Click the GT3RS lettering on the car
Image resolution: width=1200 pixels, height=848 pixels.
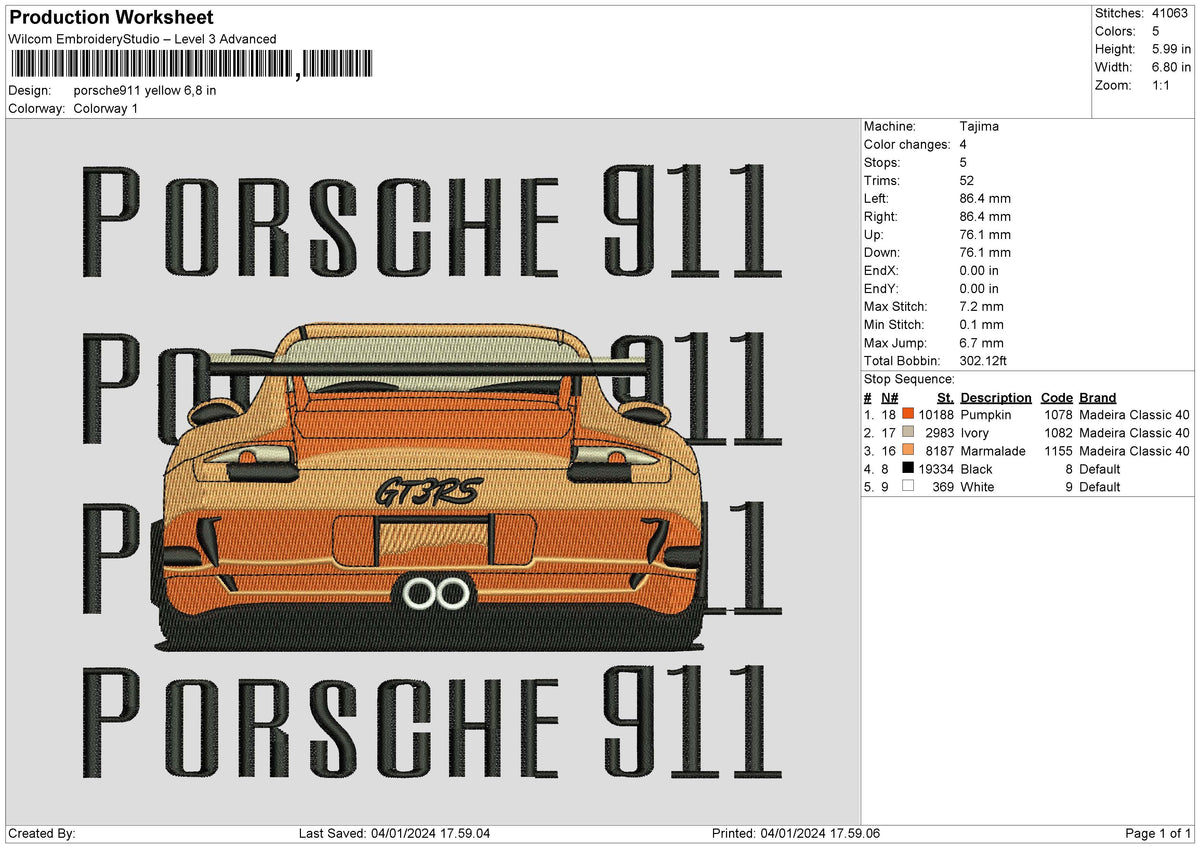point(429,491)
